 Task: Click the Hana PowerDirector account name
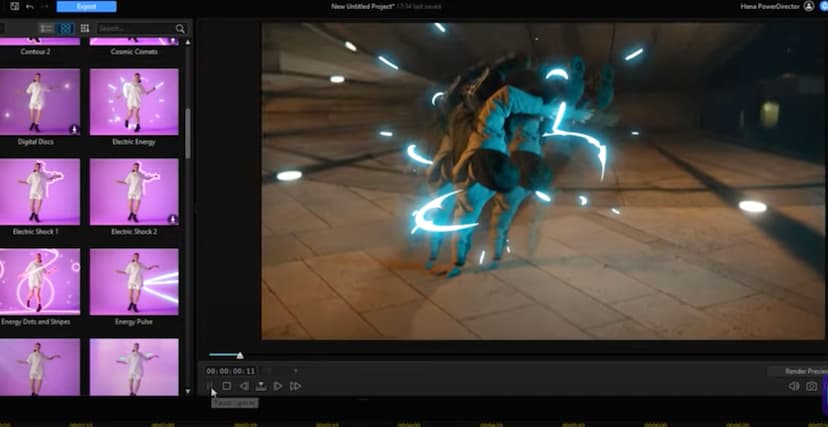tap(771, 6)
